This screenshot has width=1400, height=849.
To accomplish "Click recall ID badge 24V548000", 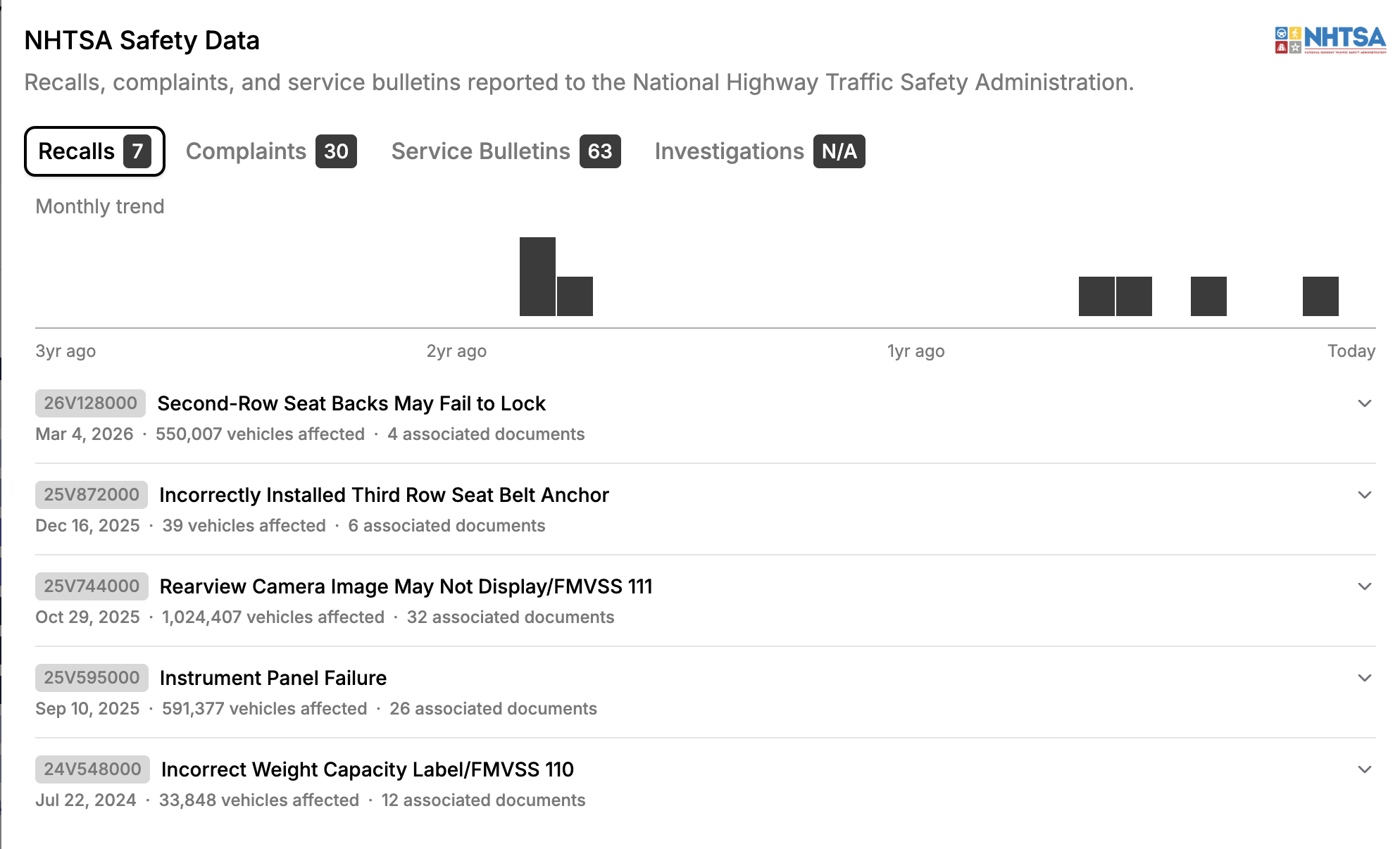I will click(92, 769).
